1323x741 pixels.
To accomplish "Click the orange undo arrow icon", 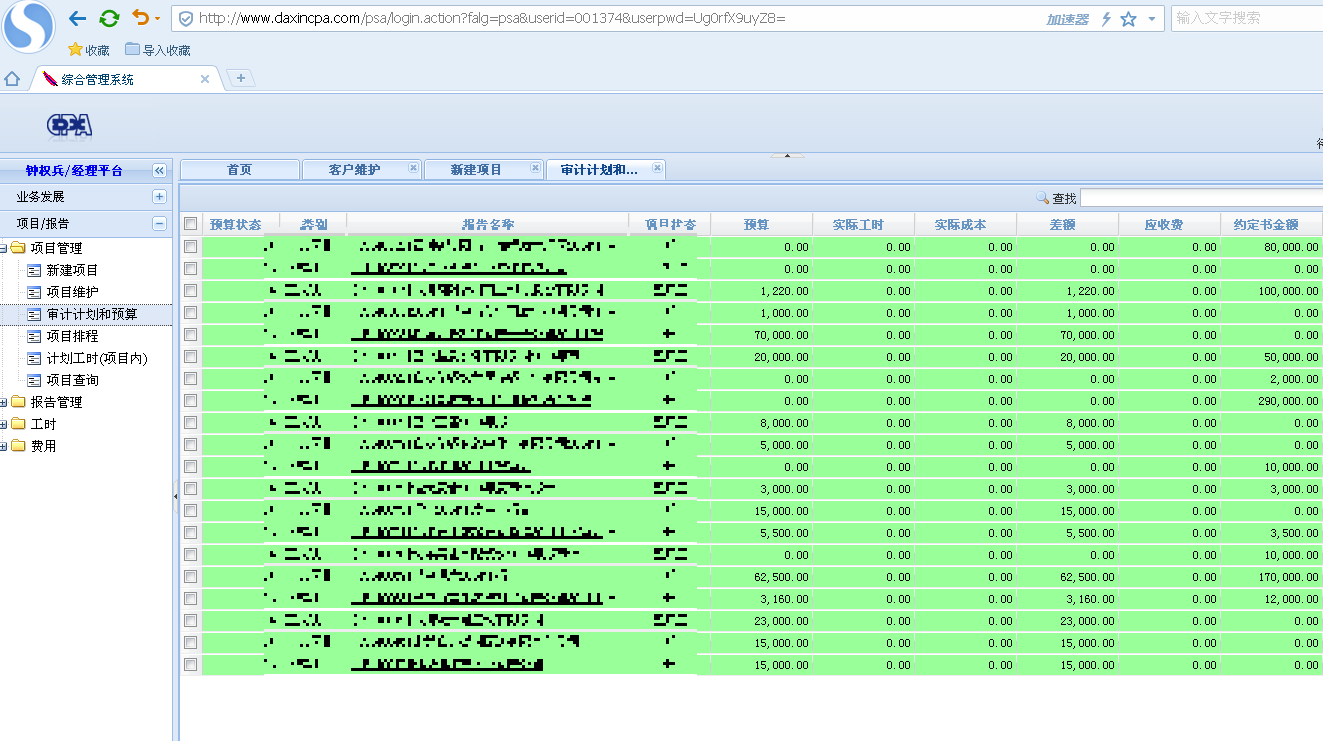I will (141, 18).
